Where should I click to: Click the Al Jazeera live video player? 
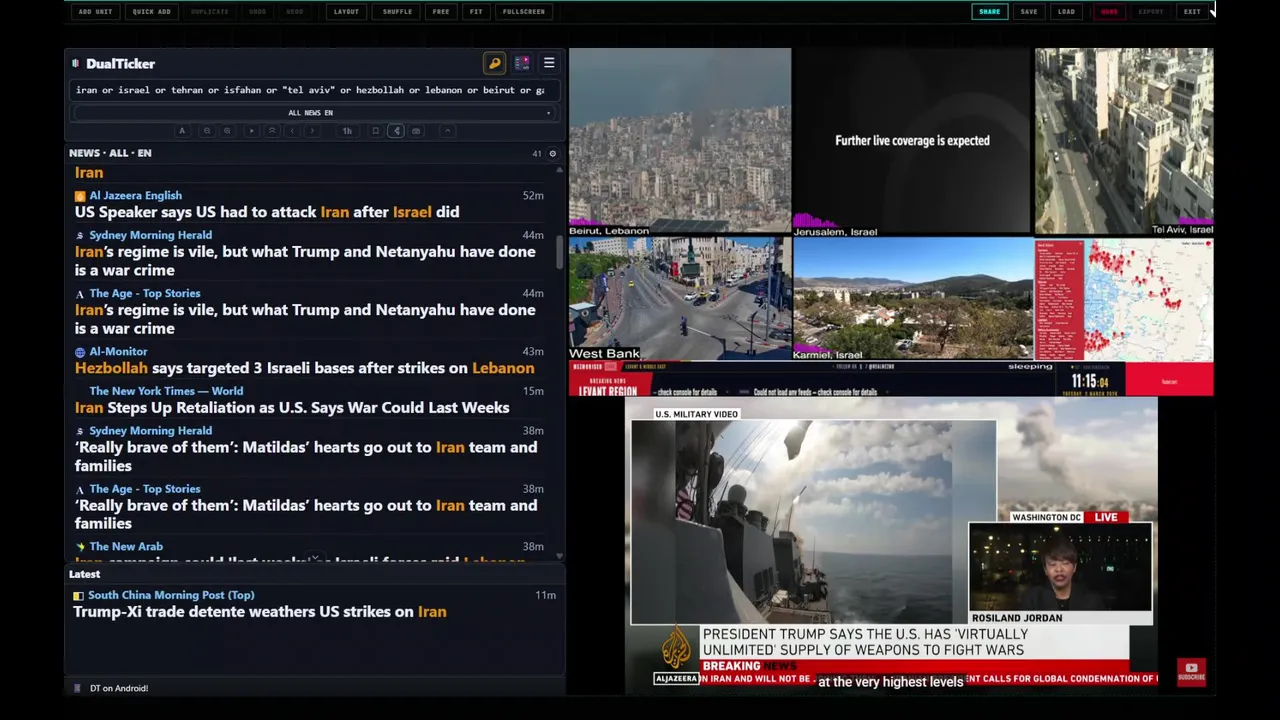coord(891,545)
